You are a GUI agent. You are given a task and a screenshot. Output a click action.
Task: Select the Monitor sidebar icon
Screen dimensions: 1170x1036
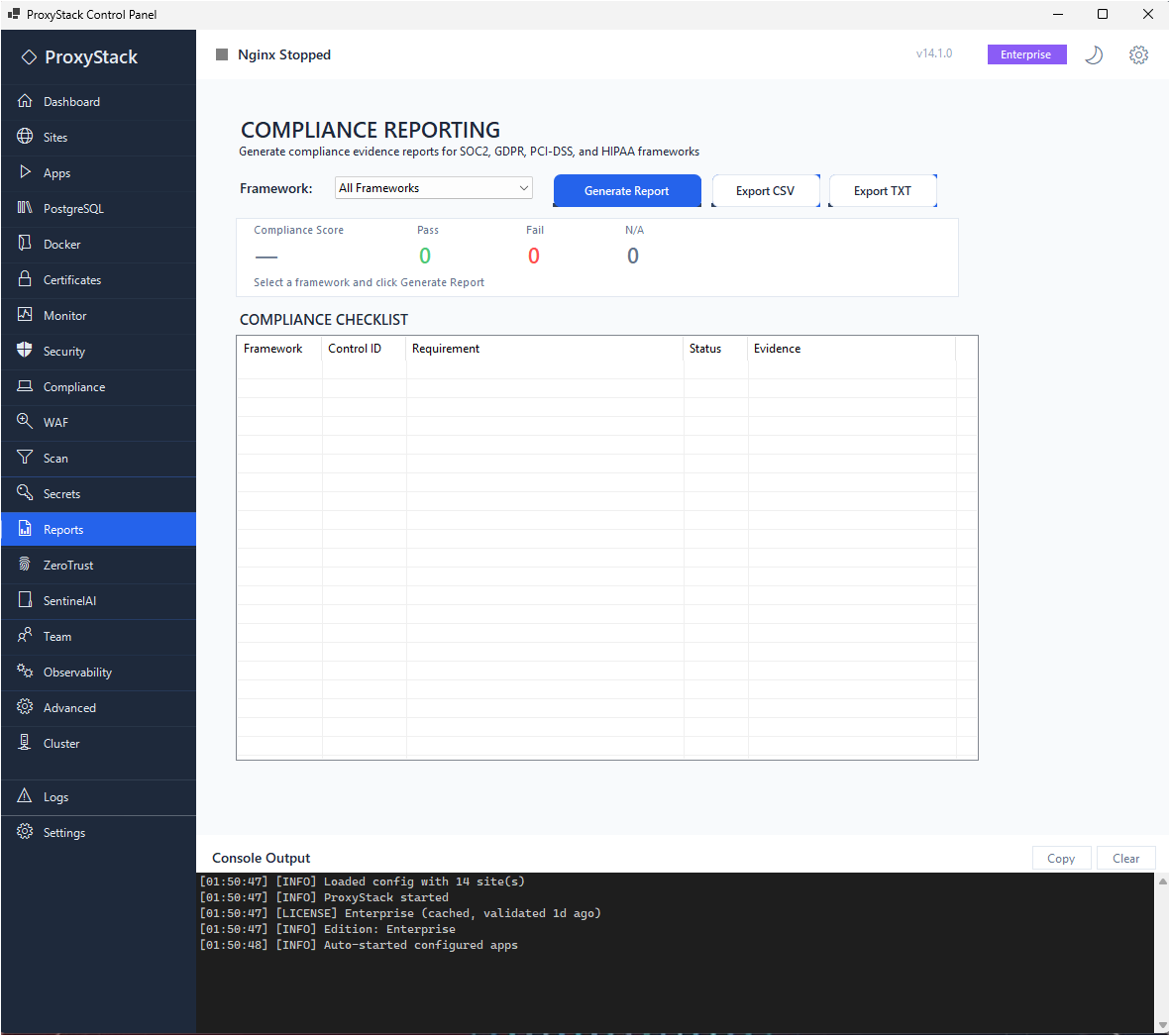pyautogui.click(x=62, y=315)
